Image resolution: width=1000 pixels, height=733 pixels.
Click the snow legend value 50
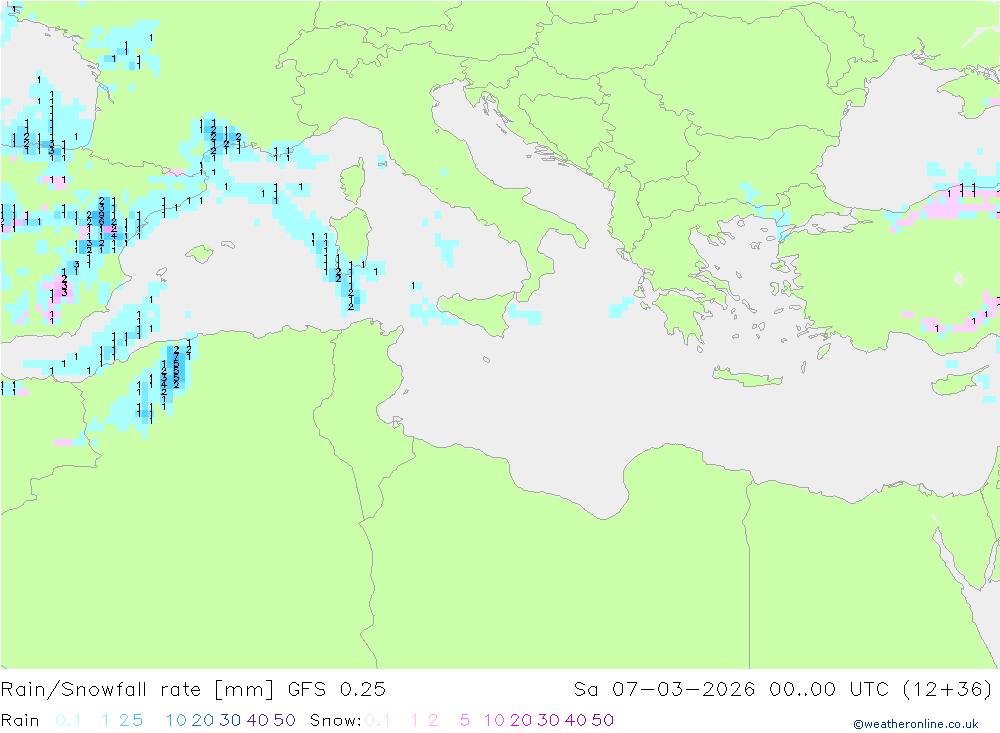[603, 720]
